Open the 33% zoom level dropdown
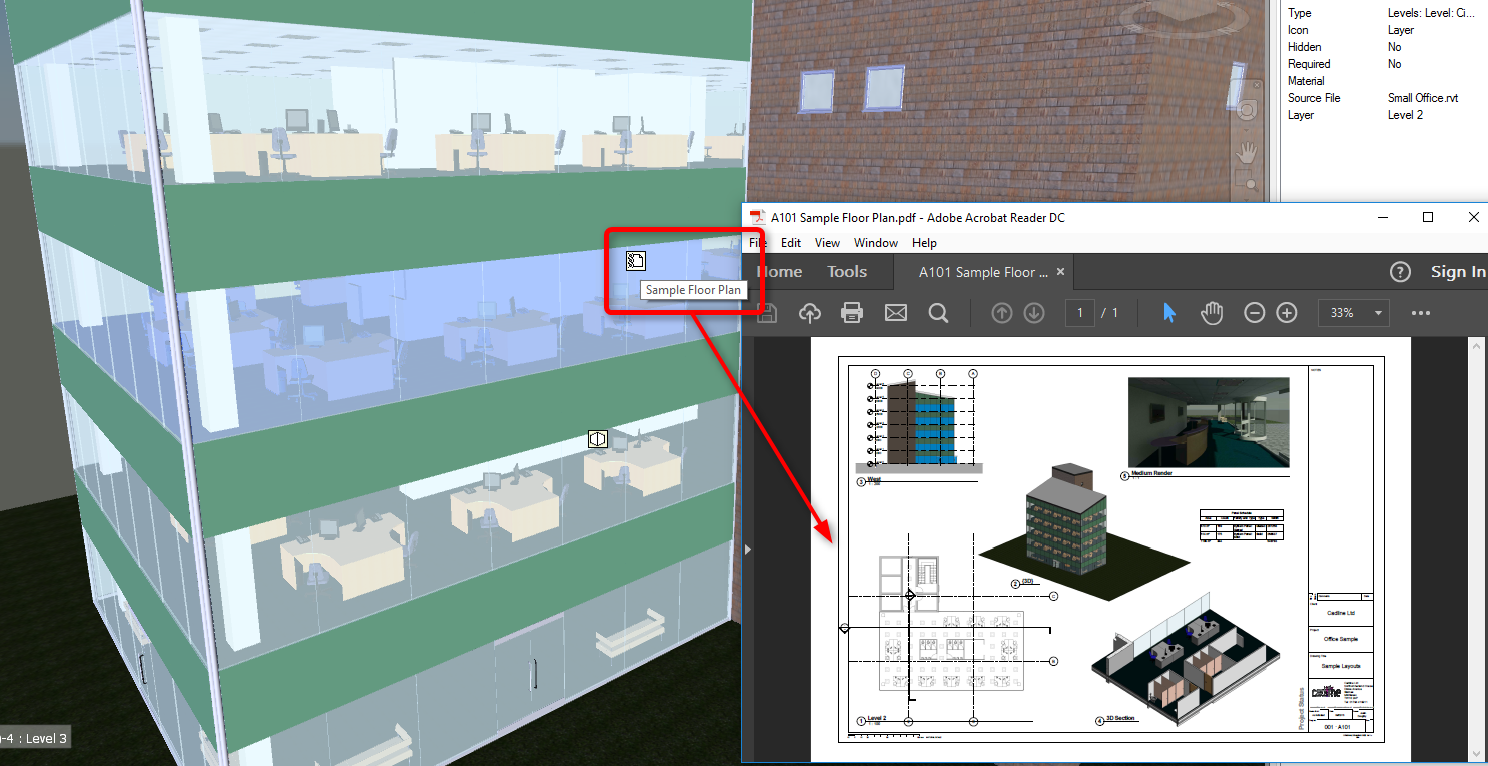This screenshot has width=1488, height=766. [x=1354, y=313]
